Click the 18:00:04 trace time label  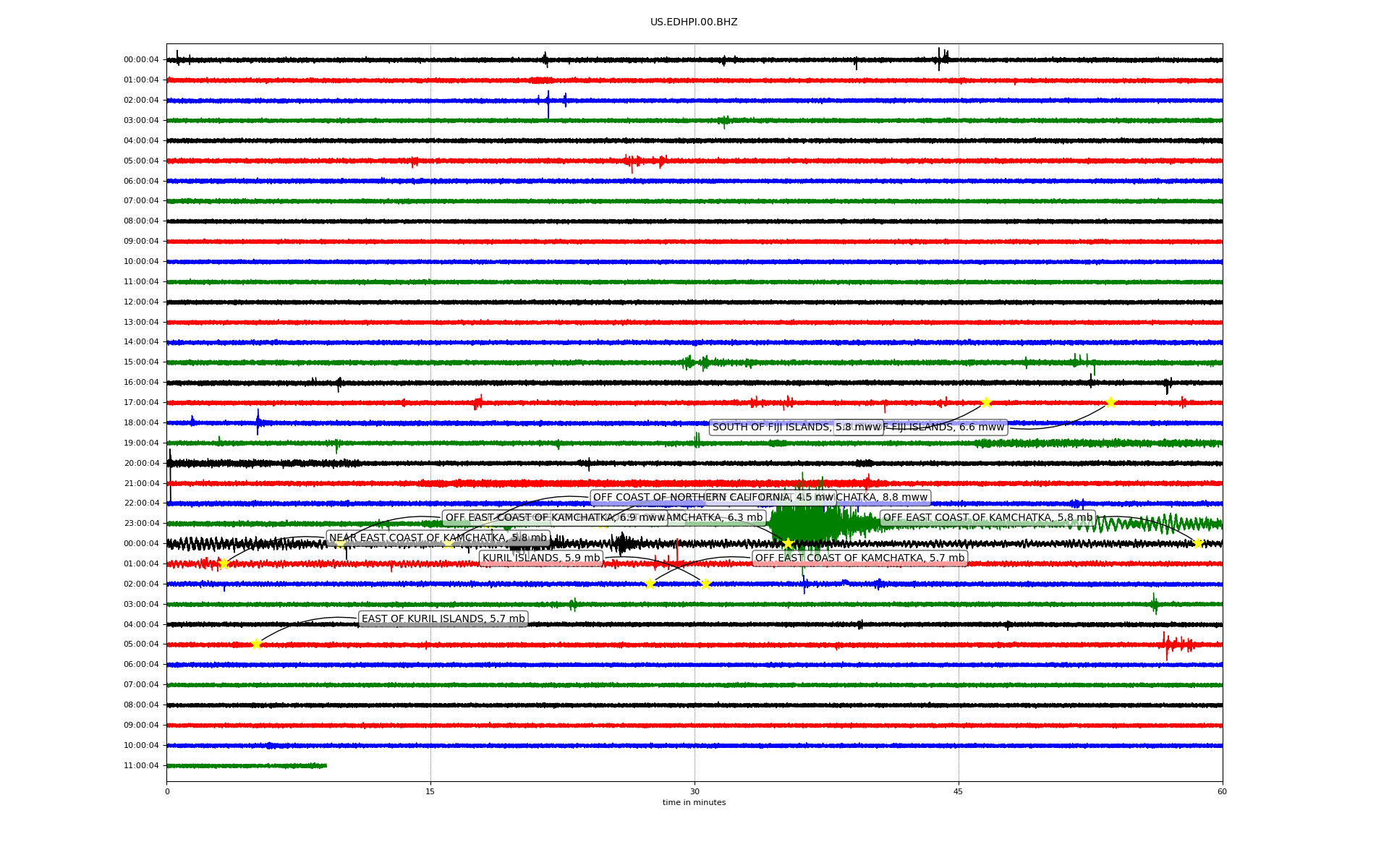coord(141,423)
